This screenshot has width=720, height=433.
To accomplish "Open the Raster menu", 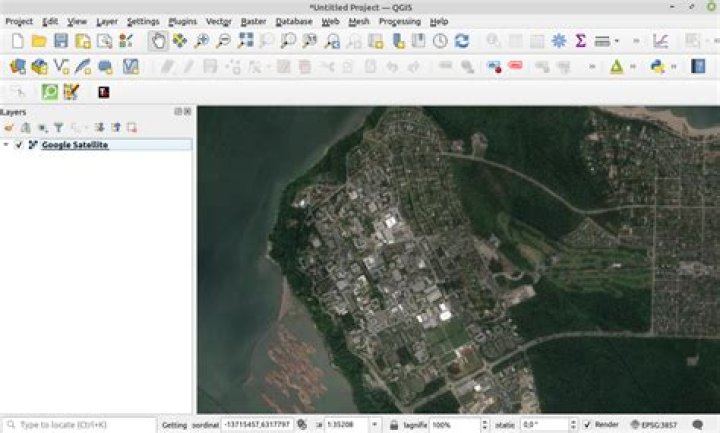I will tap(253, 22).
